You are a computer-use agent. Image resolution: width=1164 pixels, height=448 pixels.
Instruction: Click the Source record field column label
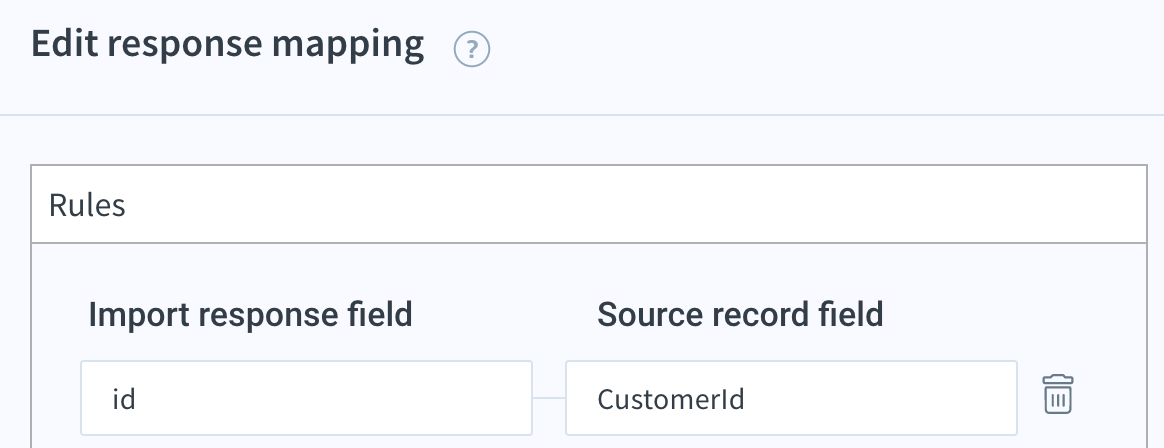(740, 314)
